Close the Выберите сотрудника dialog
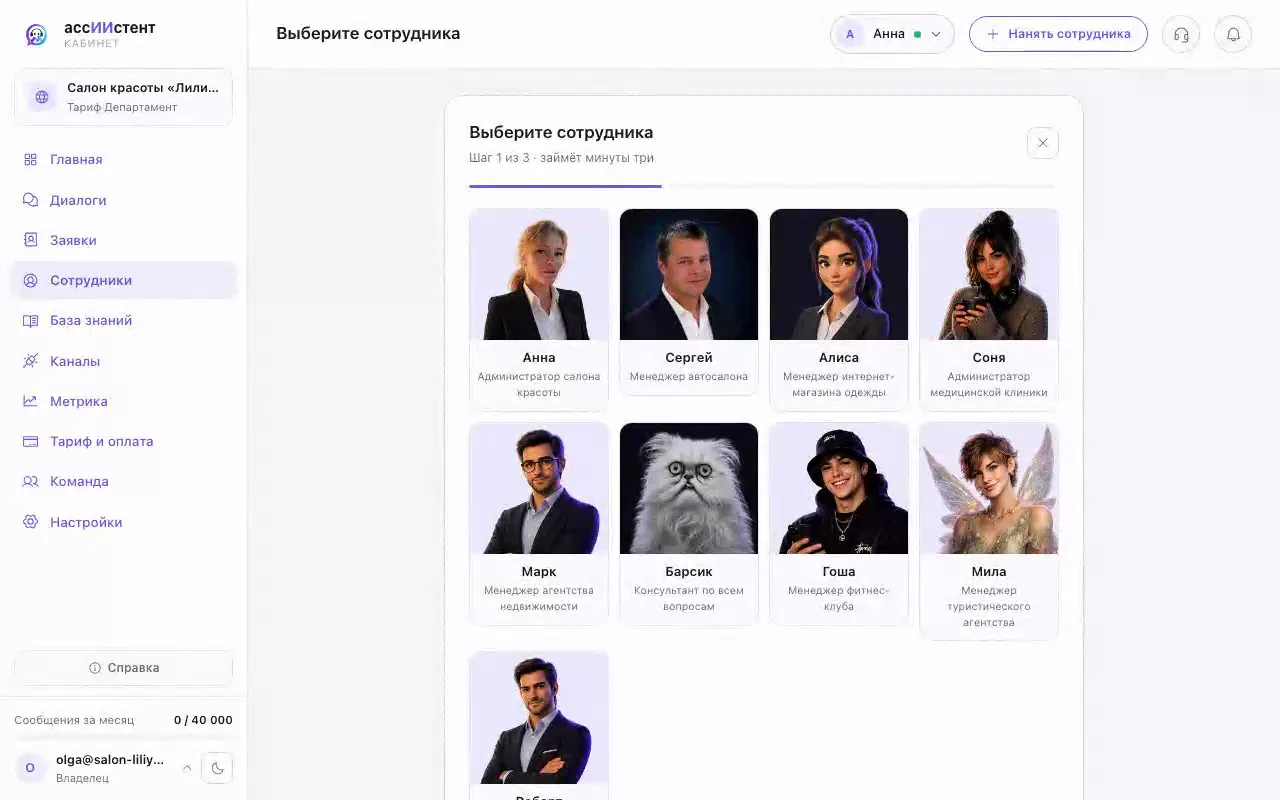 tap(1042, 143)
